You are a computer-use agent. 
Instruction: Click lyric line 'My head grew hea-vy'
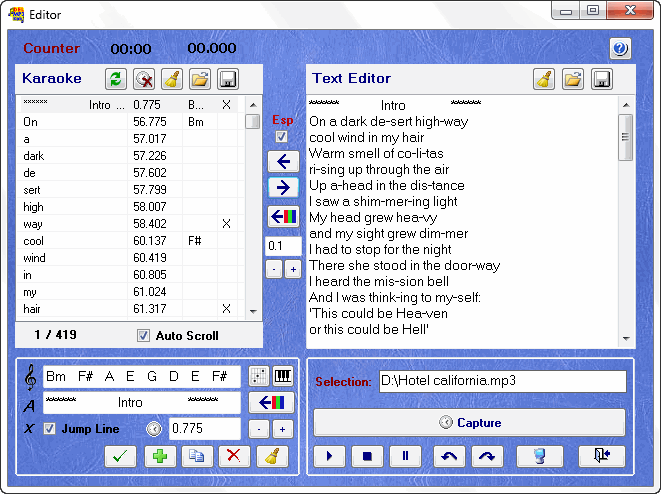coord(373,217)
